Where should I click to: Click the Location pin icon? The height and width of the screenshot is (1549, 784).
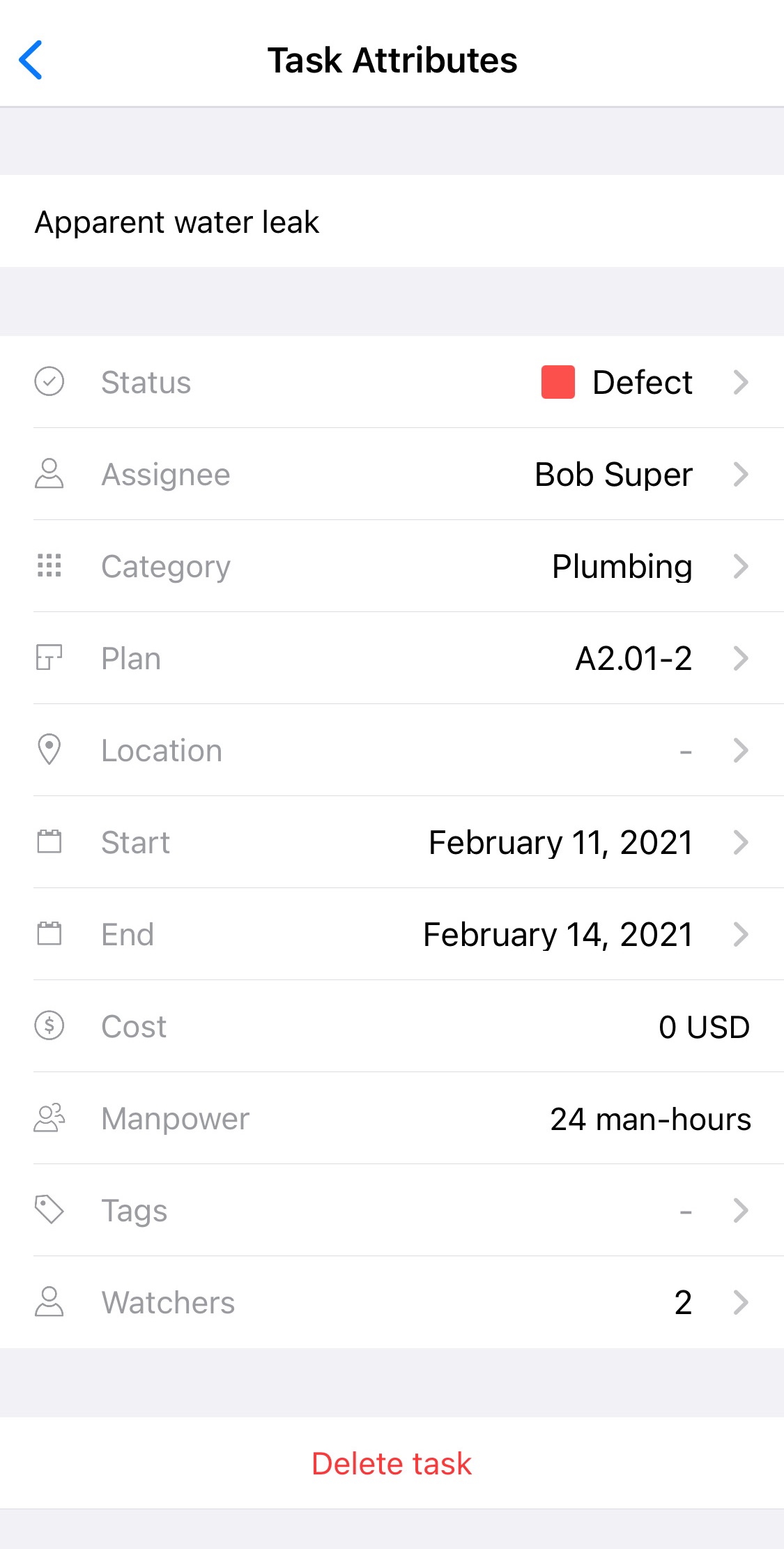(49, 750)
